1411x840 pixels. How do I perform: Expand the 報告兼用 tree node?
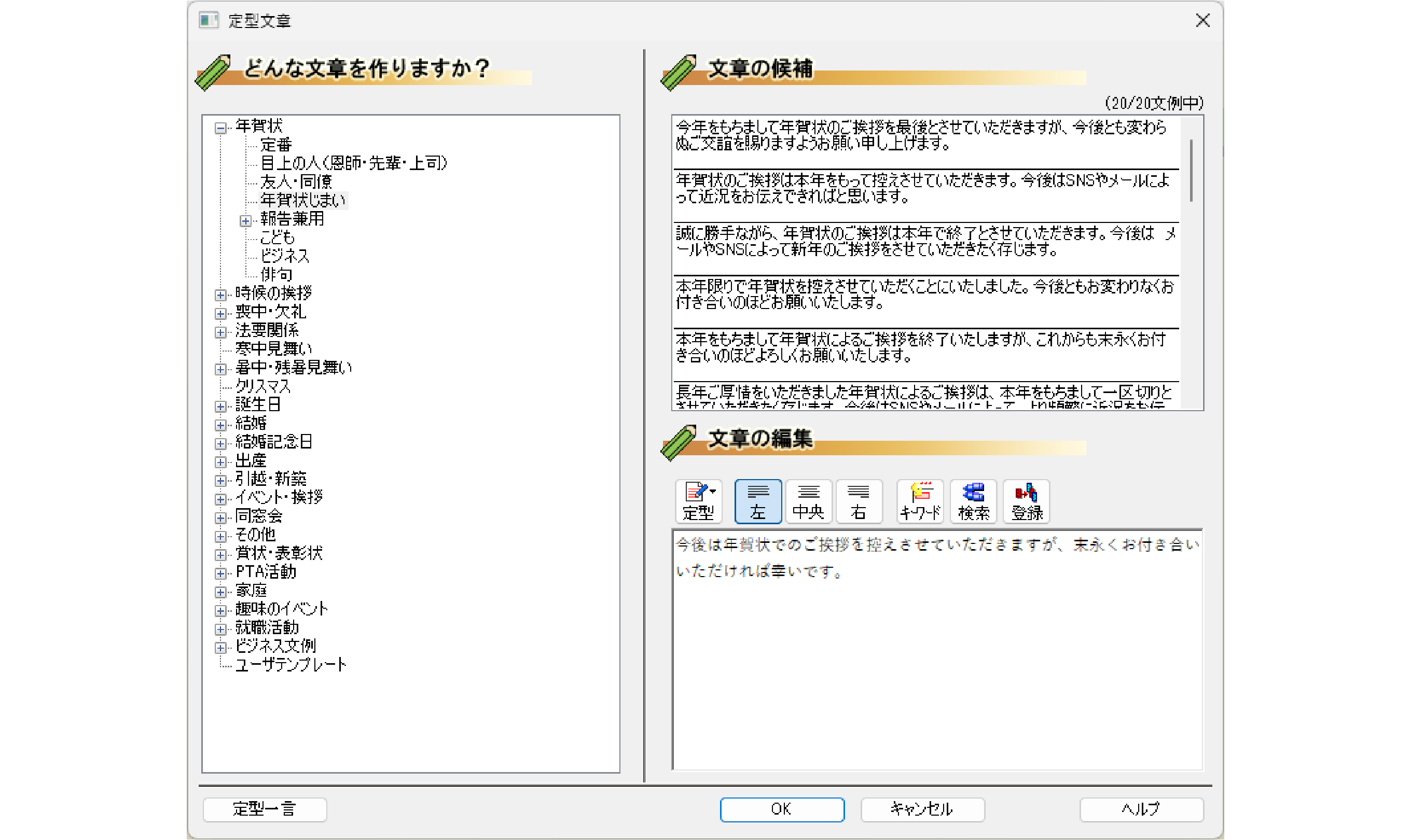click(x=245, y=221)
